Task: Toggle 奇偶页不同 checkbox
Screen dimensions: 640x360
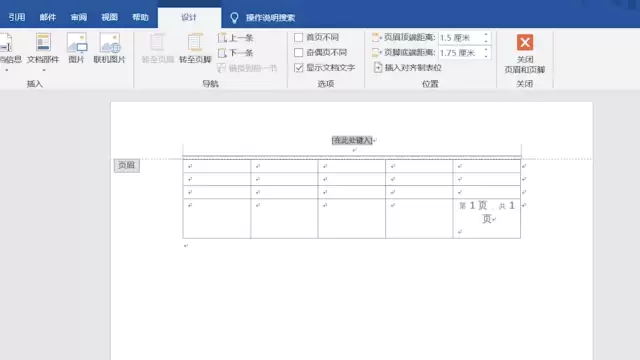Action: (298, 53)
